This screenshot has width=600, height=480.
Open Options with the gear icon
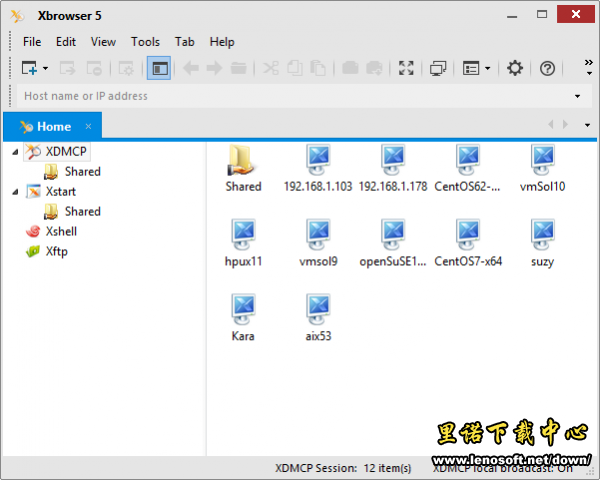point(515,69)
